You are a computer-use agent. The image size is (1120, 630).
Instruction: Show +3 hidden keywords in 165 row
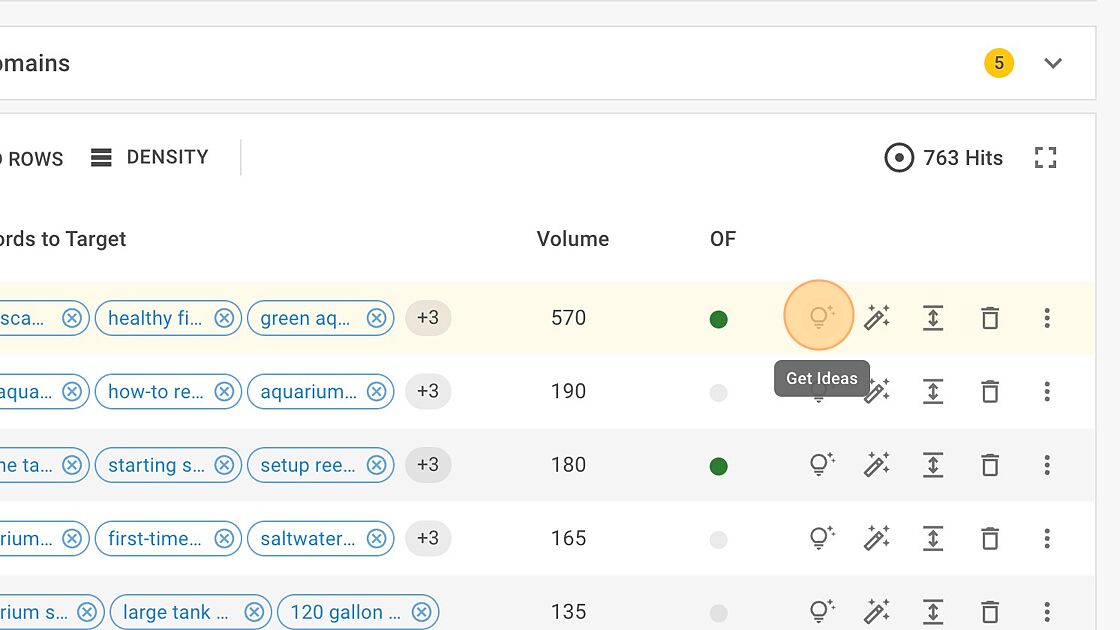428,538
